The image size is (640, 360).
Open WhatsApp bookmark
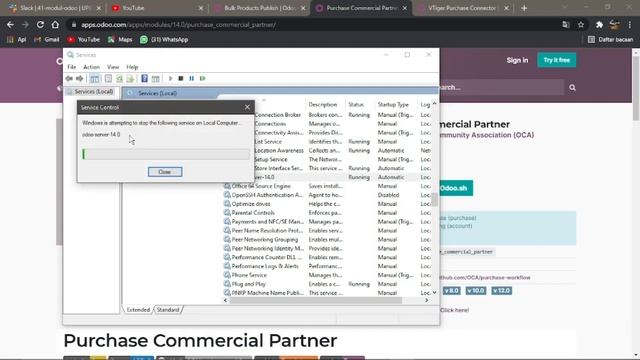pyautogui.click(x=164, y=40)
